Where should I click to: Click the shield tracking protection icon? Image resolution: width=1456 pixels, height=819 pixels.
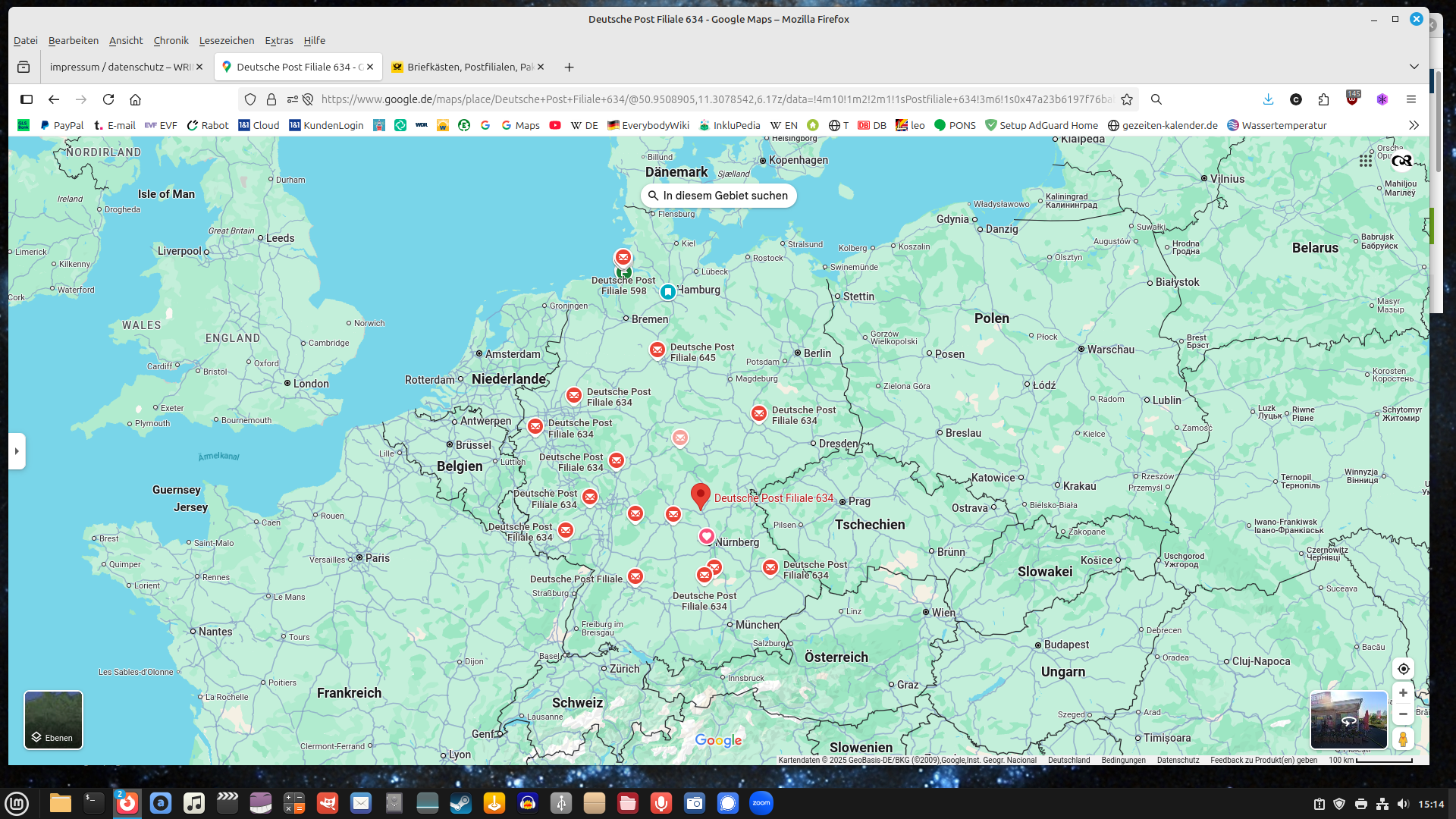pos(250,99)
